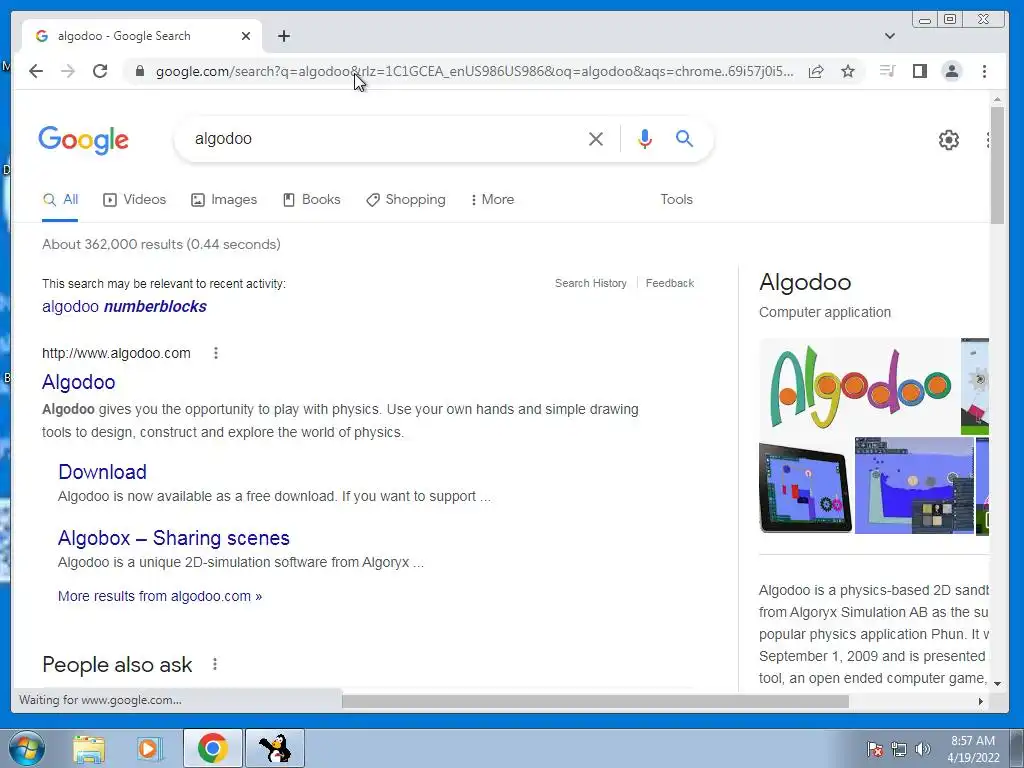Viewport: 1024px width, 768px height.
Task: Click the vertical scrollbar thumb
Action: [997, 165]
